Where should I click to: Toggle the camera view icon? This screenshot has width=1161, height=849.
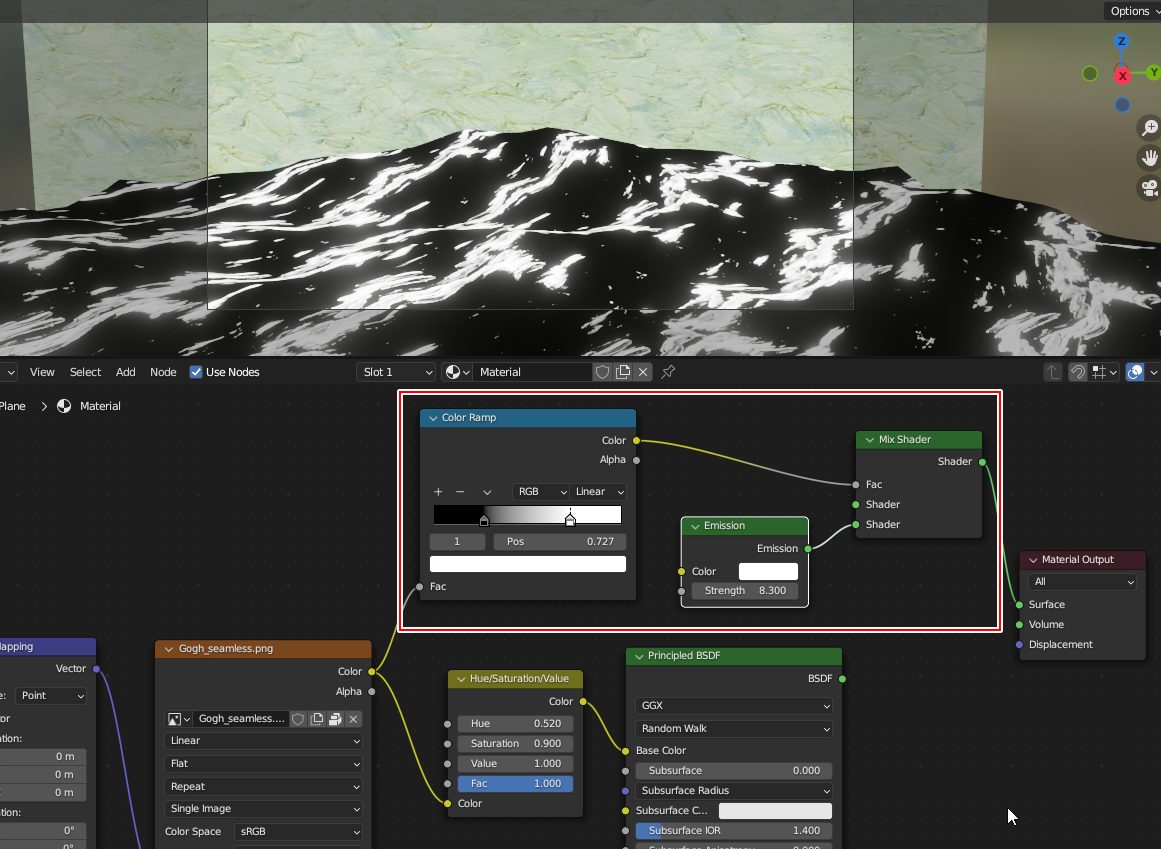click(x=1149, y=188)
